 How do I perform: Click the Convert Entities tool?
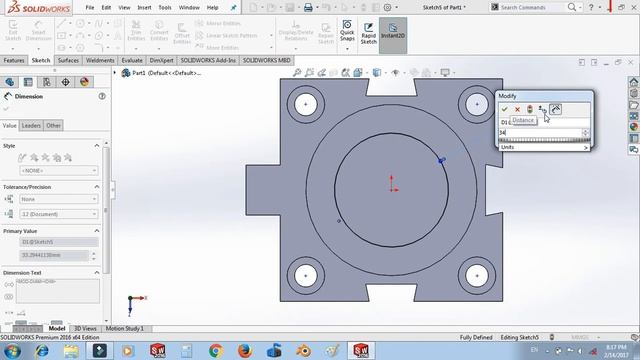(159, 30)
